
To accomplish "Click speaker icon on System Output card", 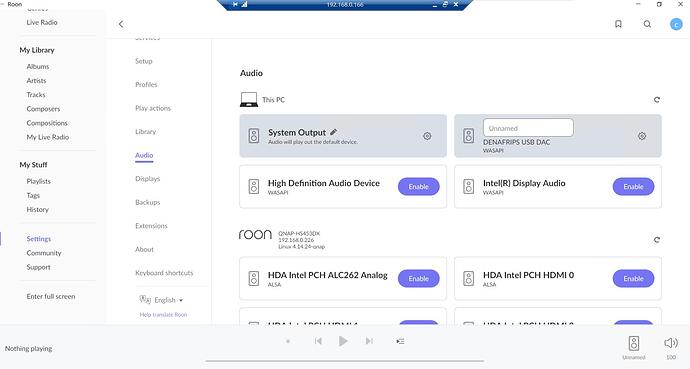I will click(254, 135).
